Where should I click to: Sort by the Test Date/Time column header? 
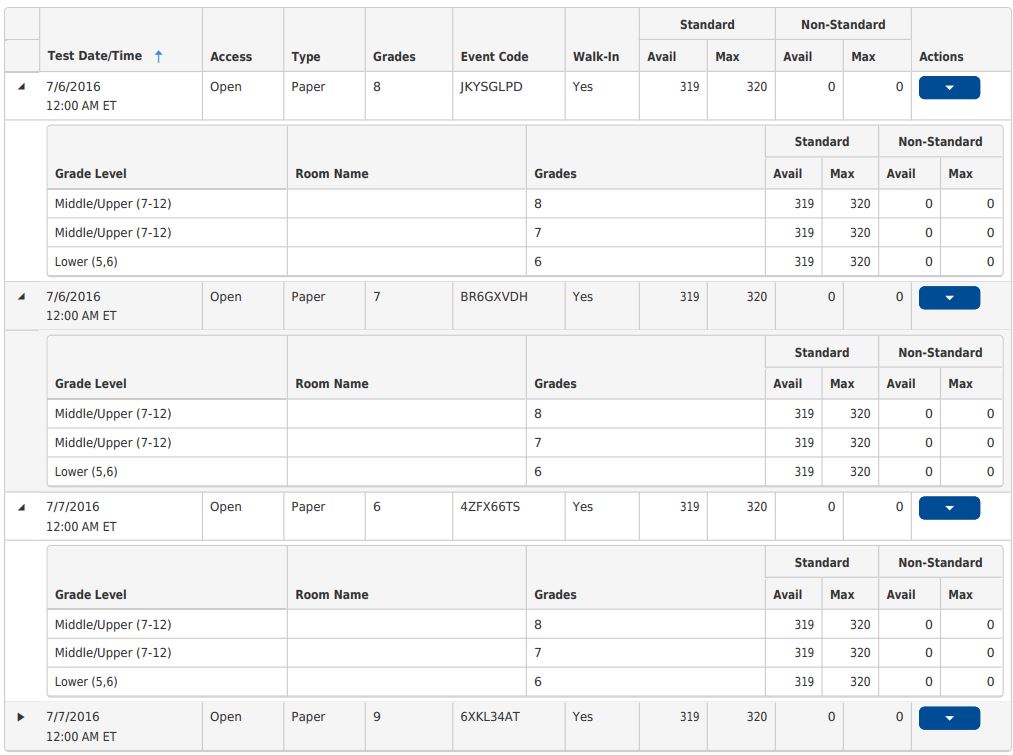(x=95, y=56)
